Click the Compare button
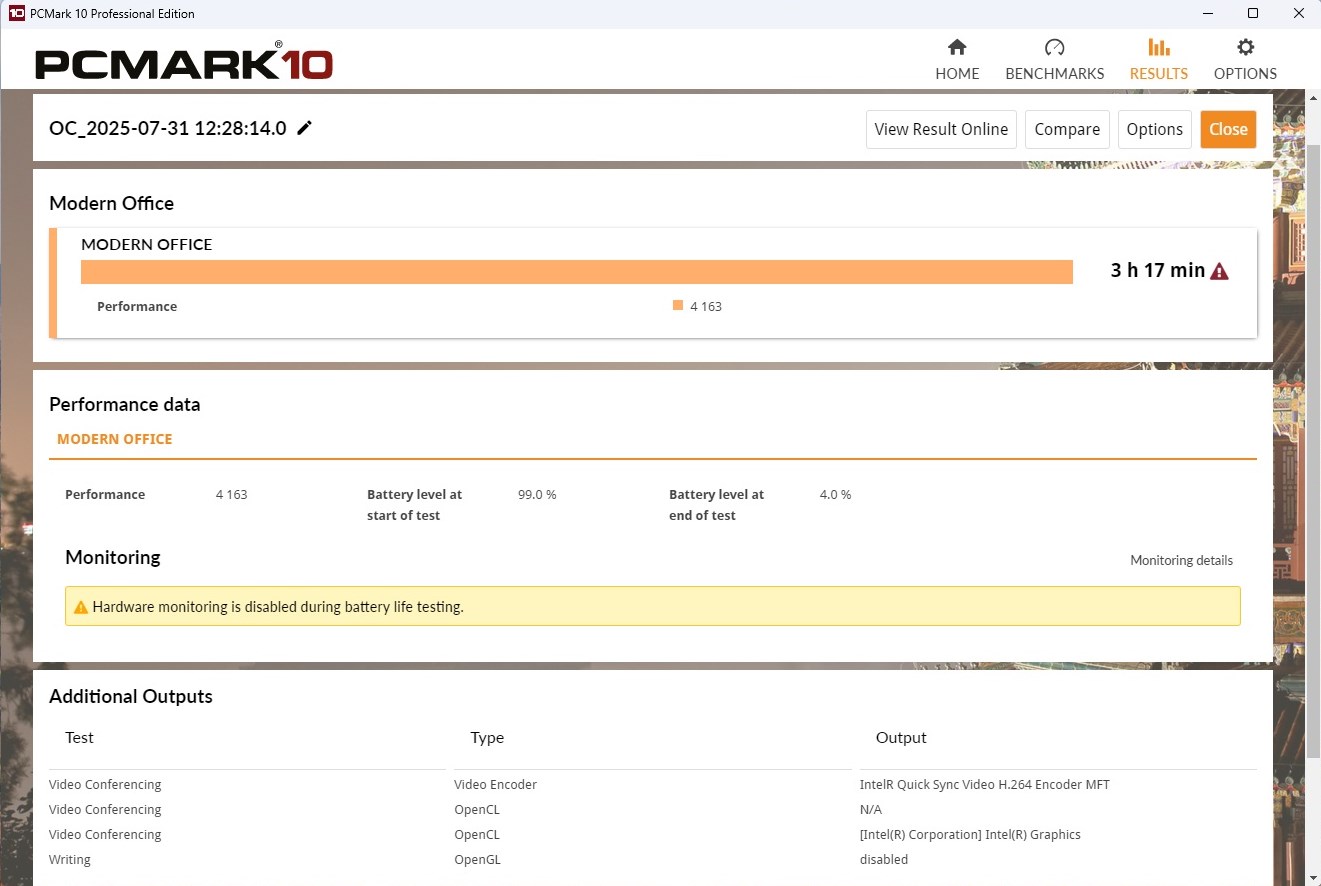 [1067, 129]
